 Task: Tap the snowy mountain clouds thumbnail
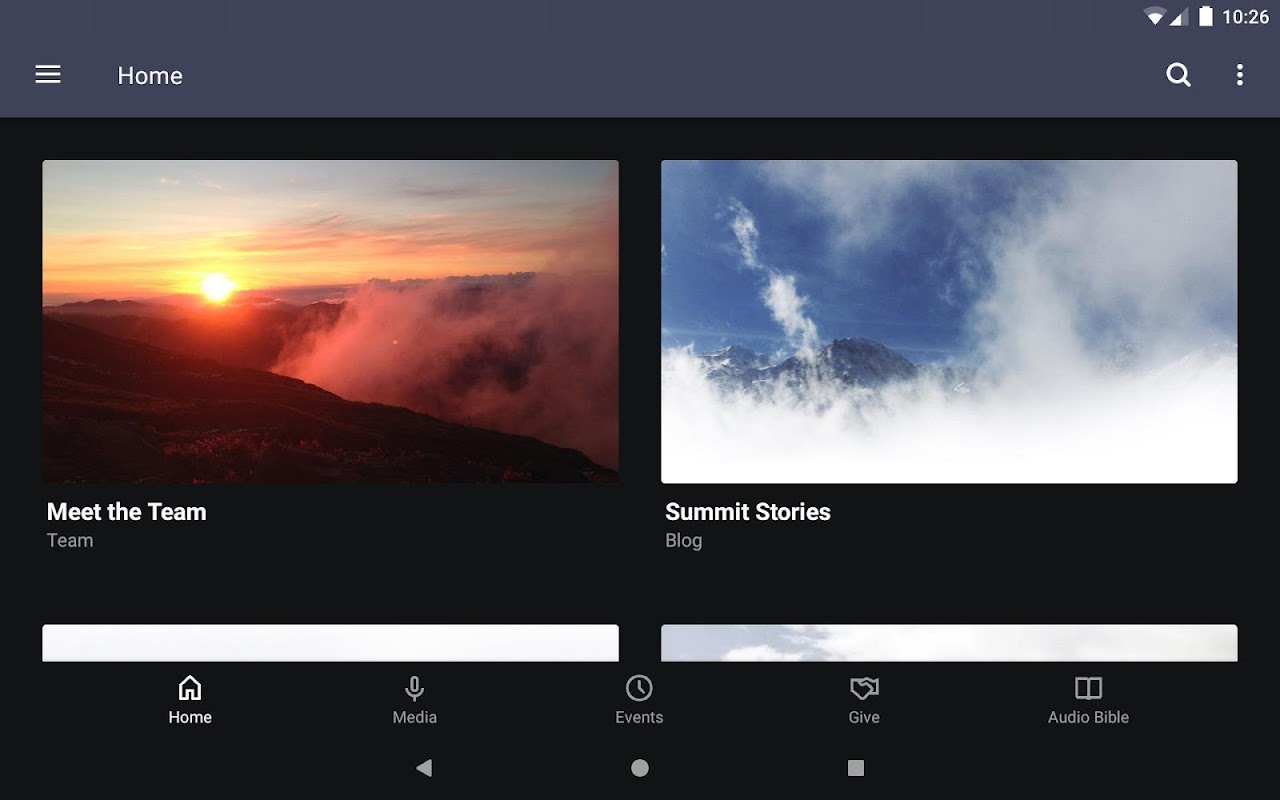coord(949,322)
